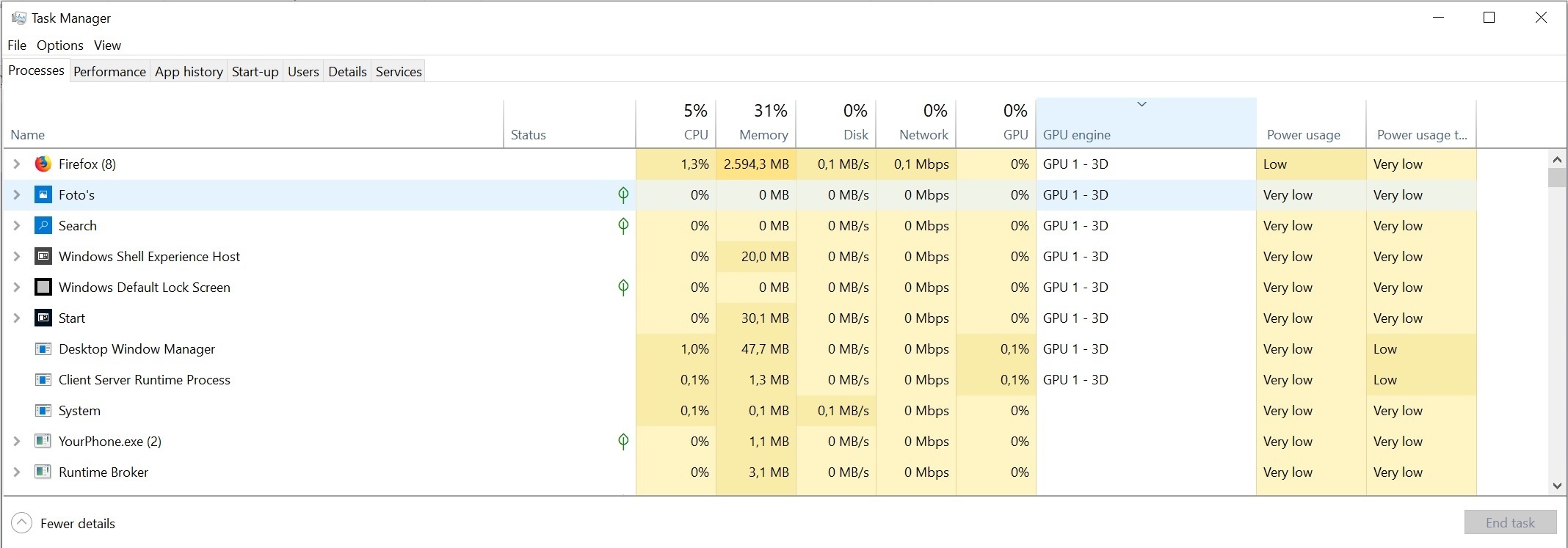
Task: Click the Foto's app icon
Action: tap(43, 195)
